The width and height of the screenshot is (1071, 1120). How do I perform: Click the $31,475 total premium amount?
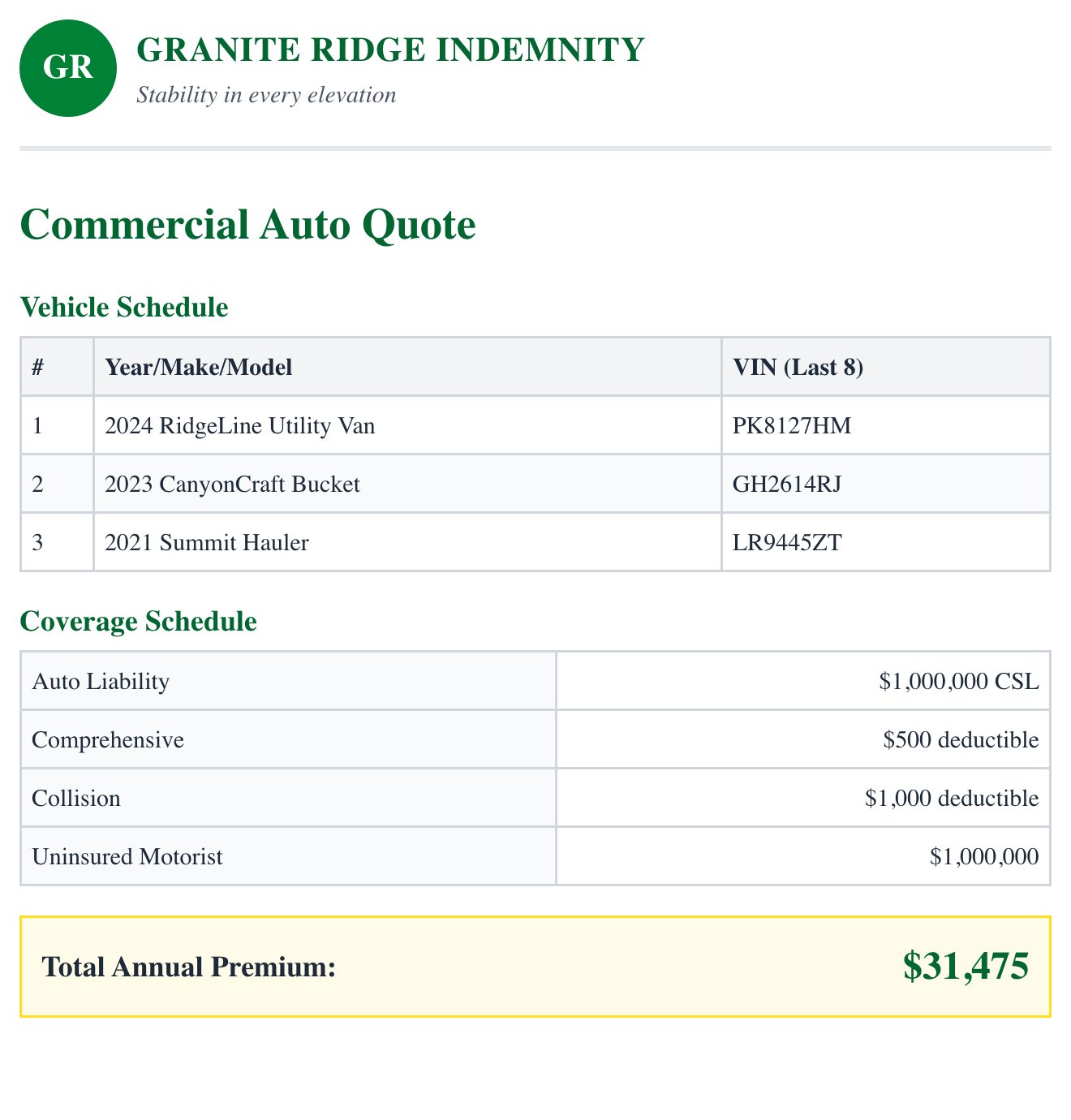pos(966,967)
